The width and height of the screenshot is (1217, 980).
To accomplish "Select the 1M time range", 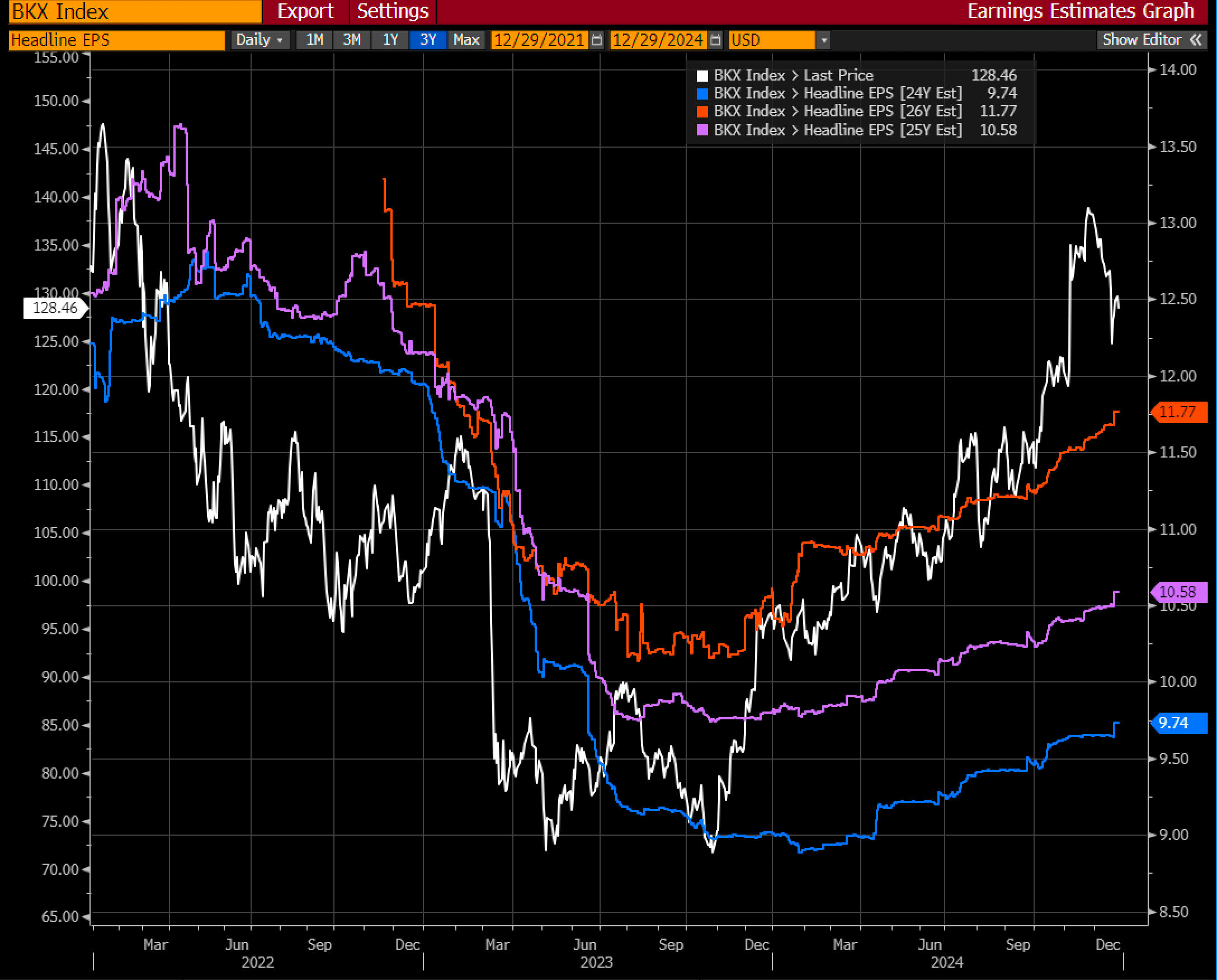I will [314, 40].
